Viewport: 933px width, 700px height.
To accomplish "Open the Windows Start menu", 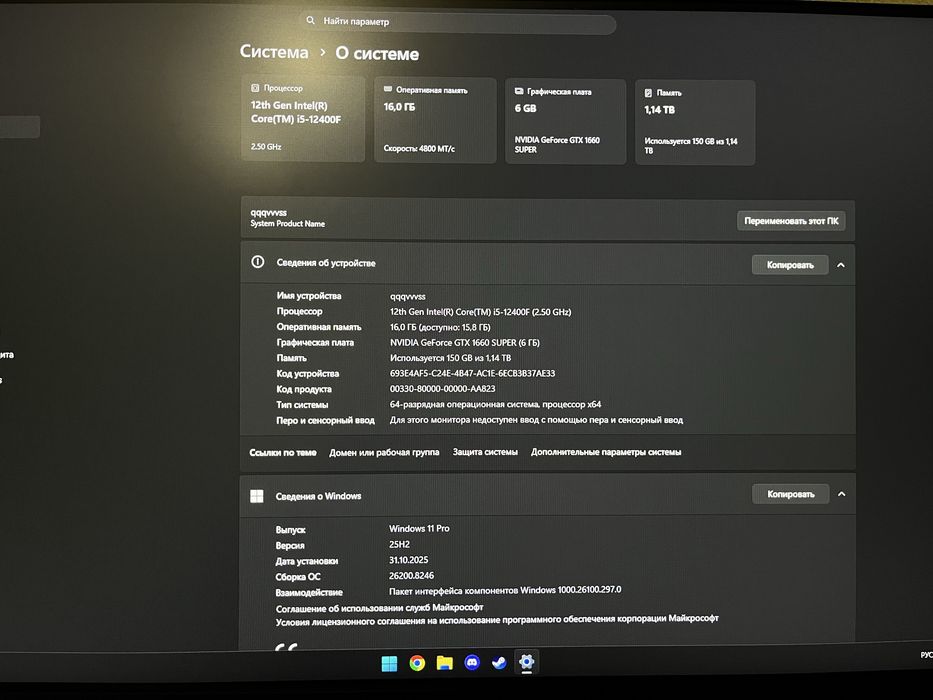I will 389,663.
